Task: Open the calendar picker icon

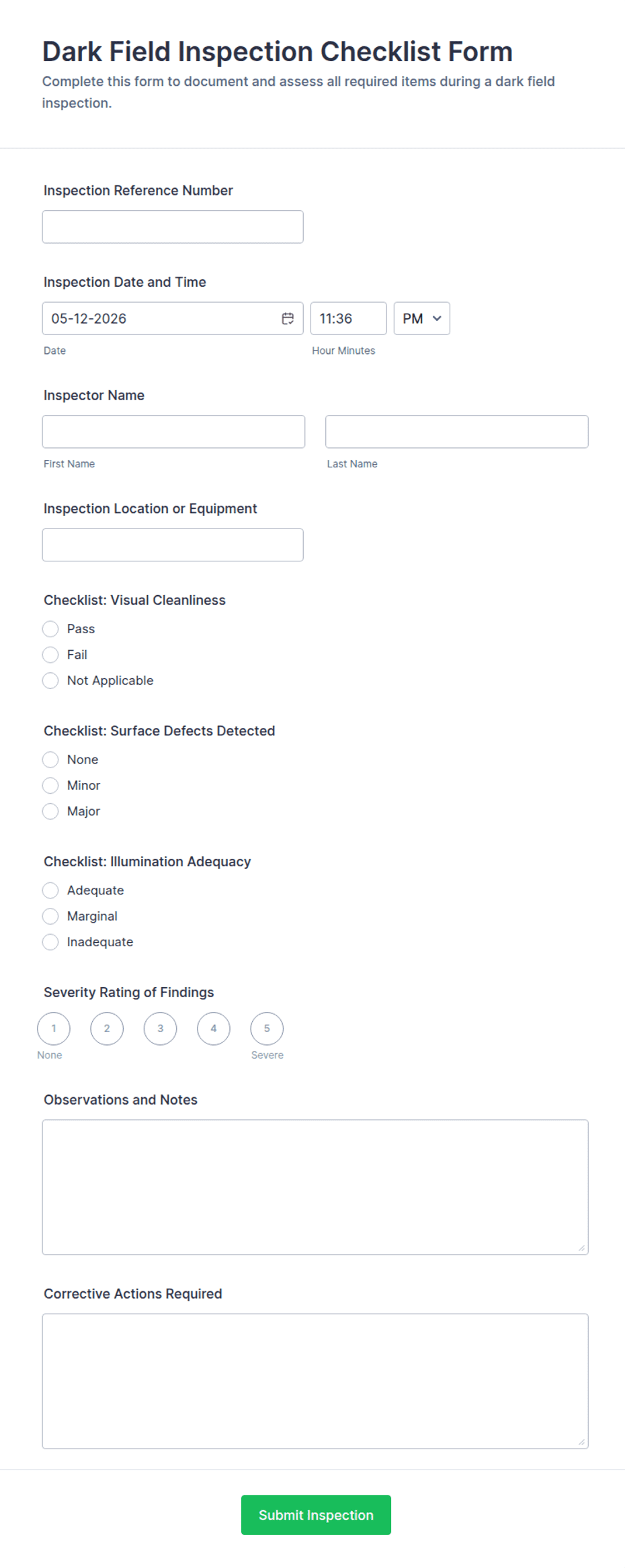Action: click(288, 318)
